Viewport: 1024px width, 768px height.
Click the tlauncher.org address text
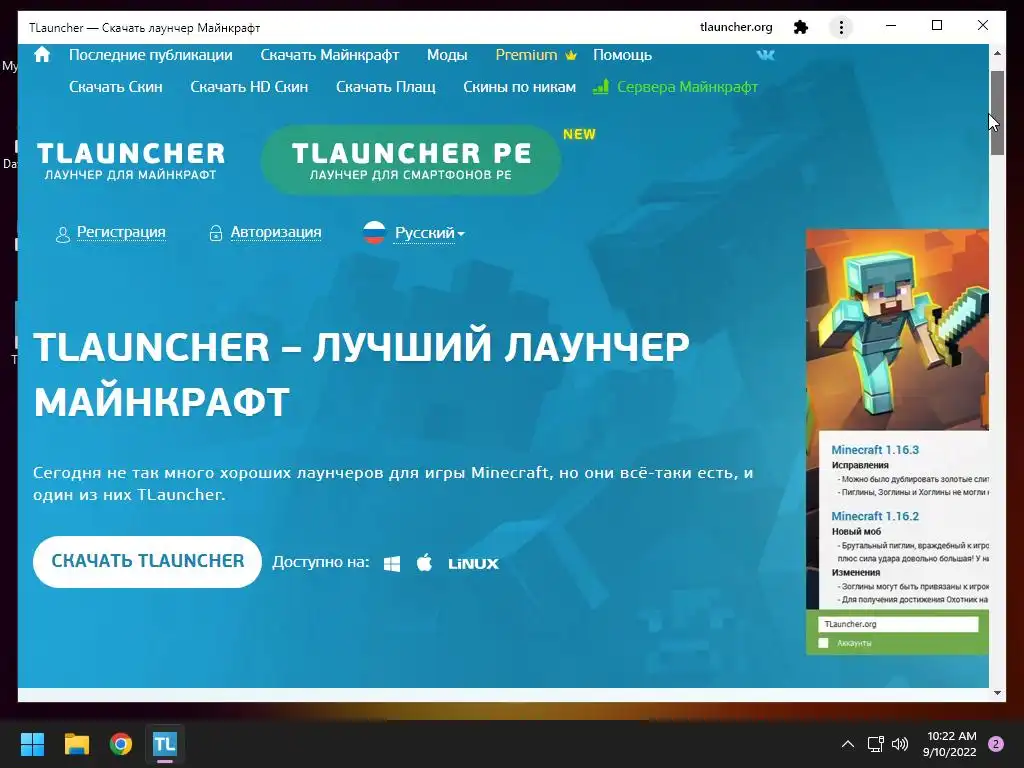point(736,27)
